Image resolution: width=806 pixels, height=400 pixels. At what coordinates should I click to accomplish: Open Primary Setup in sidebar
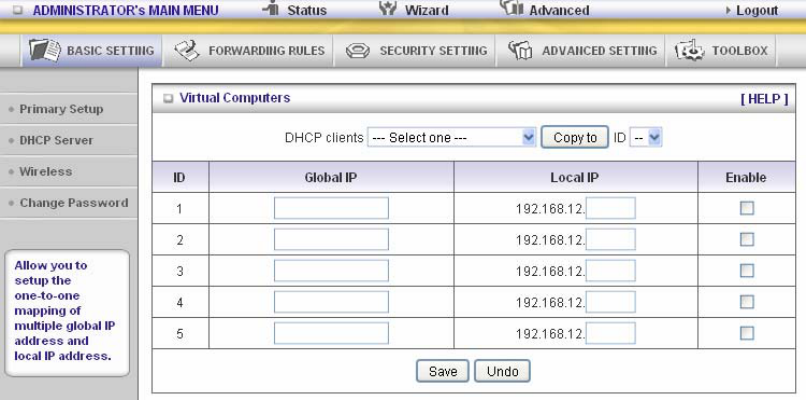pyautogui.click(x=61, y=109)
